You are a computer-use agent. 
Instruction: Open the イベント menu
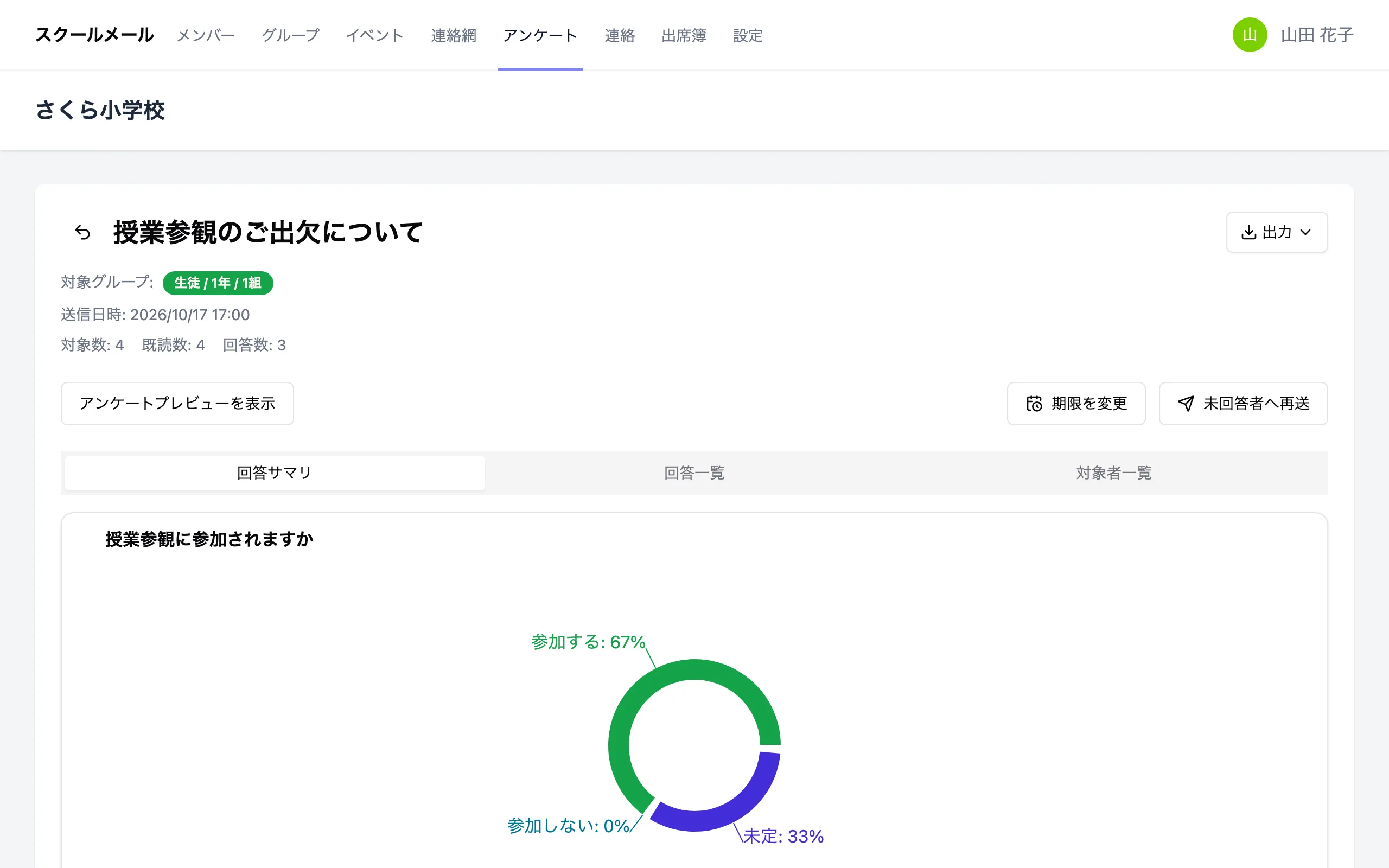pos(375,36)
